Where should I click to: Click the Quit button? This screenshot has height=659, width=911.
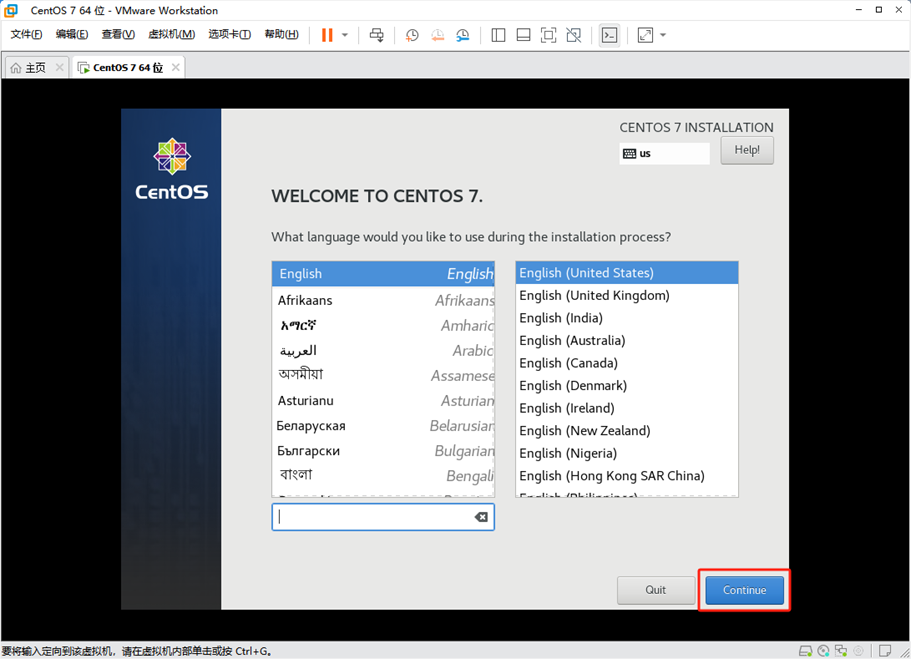pos(656,590)
